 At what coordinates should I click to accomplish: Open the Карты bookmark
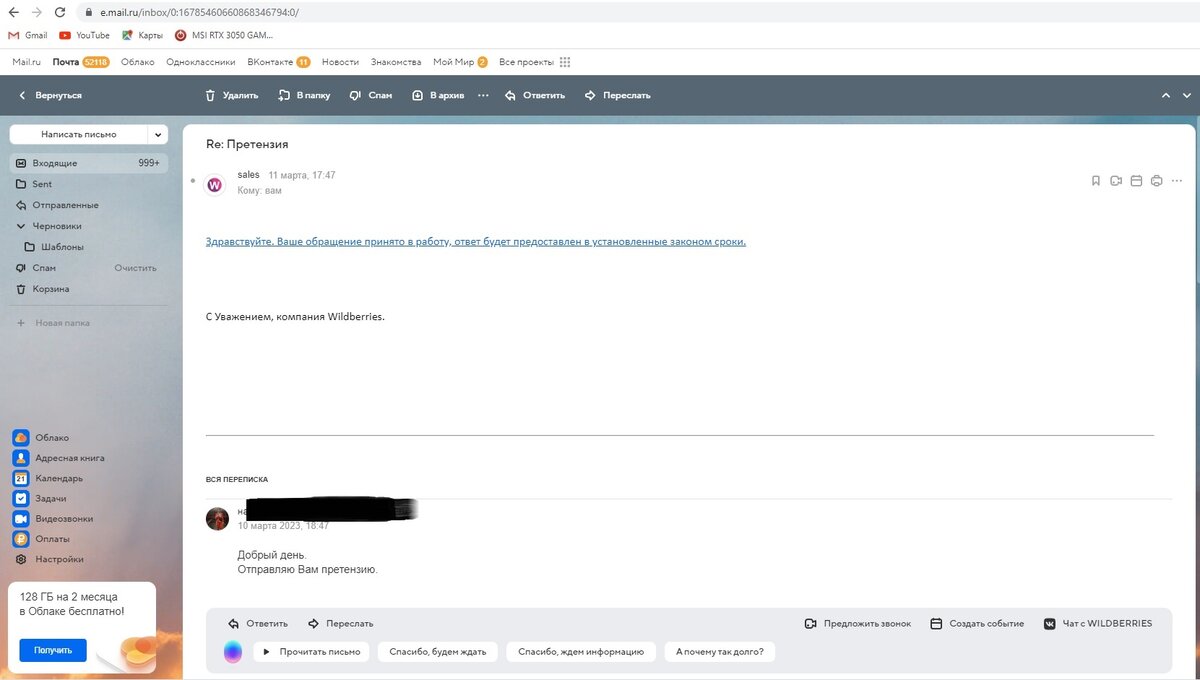pos(142,35)
